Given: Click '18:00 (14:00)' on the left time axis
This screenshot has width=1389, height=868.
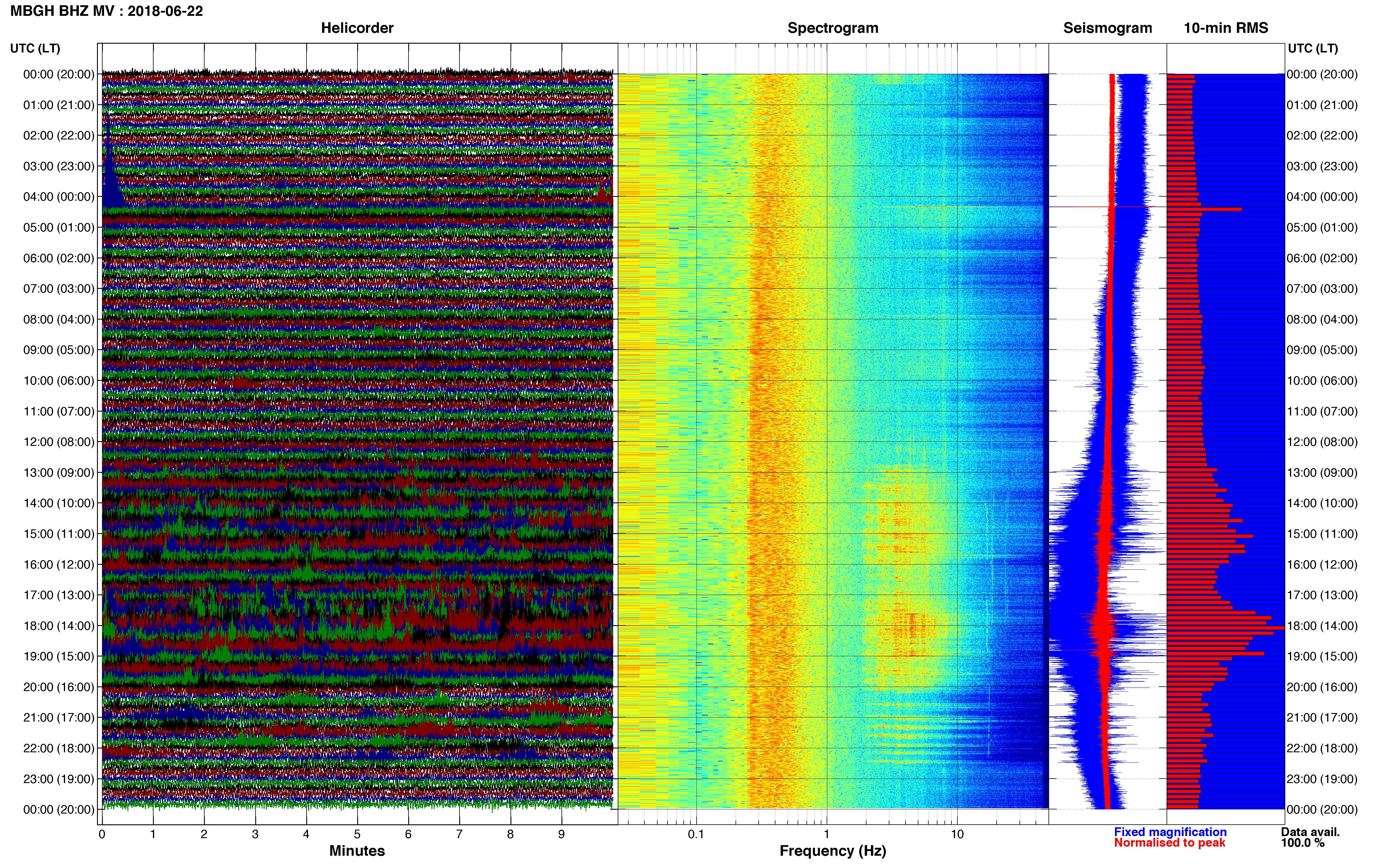Looking at the screenshot, I should [x=59, y=626].
